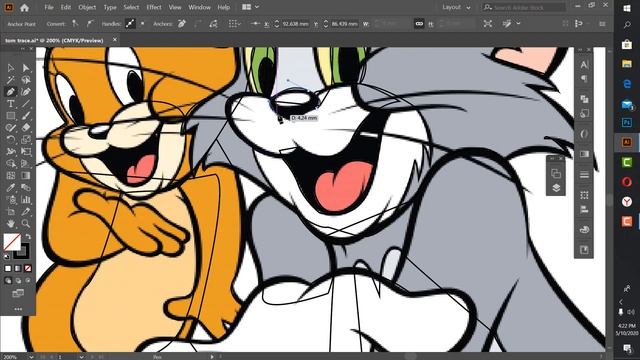Open the Select menu

[131, 7]
